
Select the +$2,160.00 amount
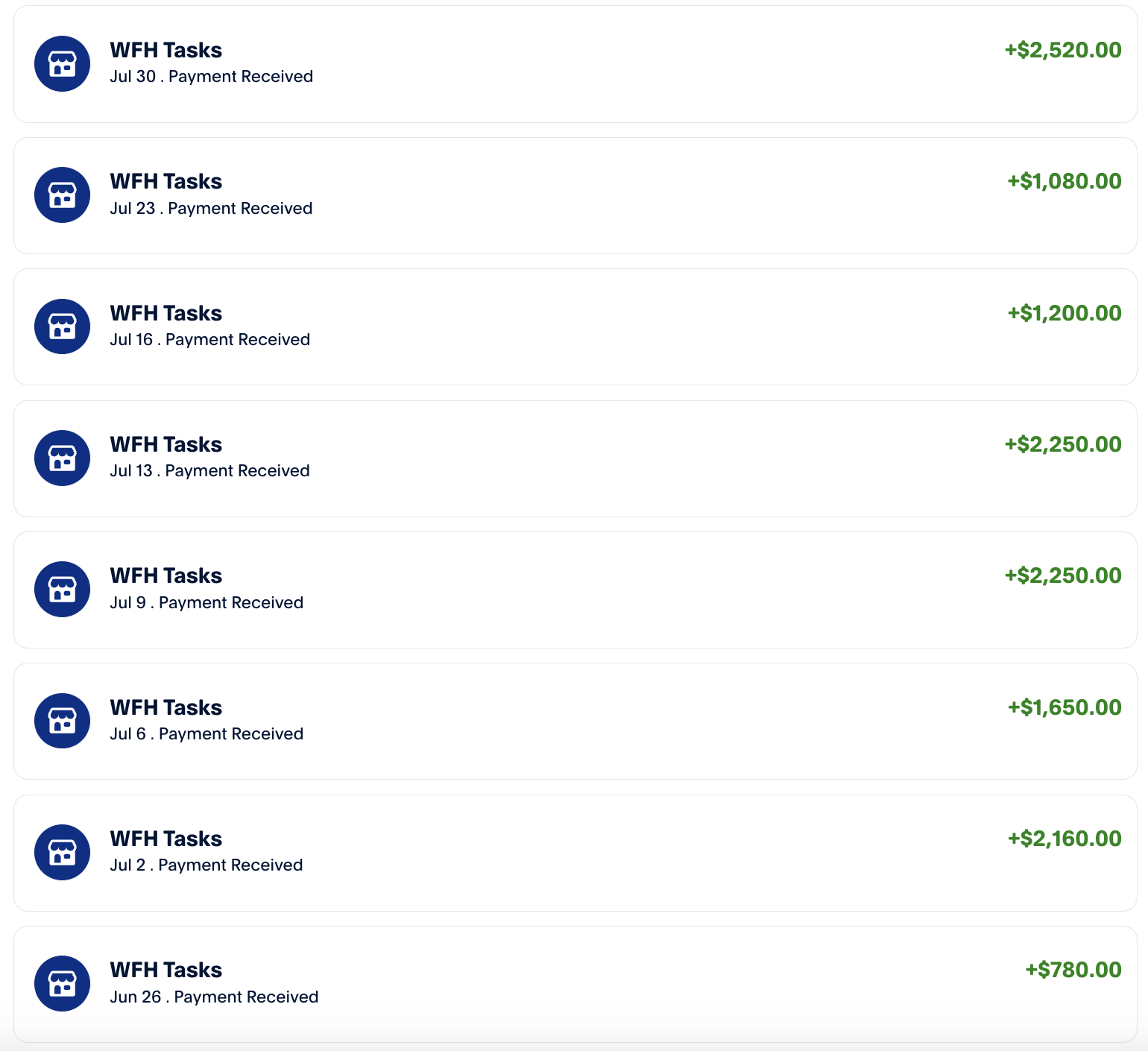1065,839
